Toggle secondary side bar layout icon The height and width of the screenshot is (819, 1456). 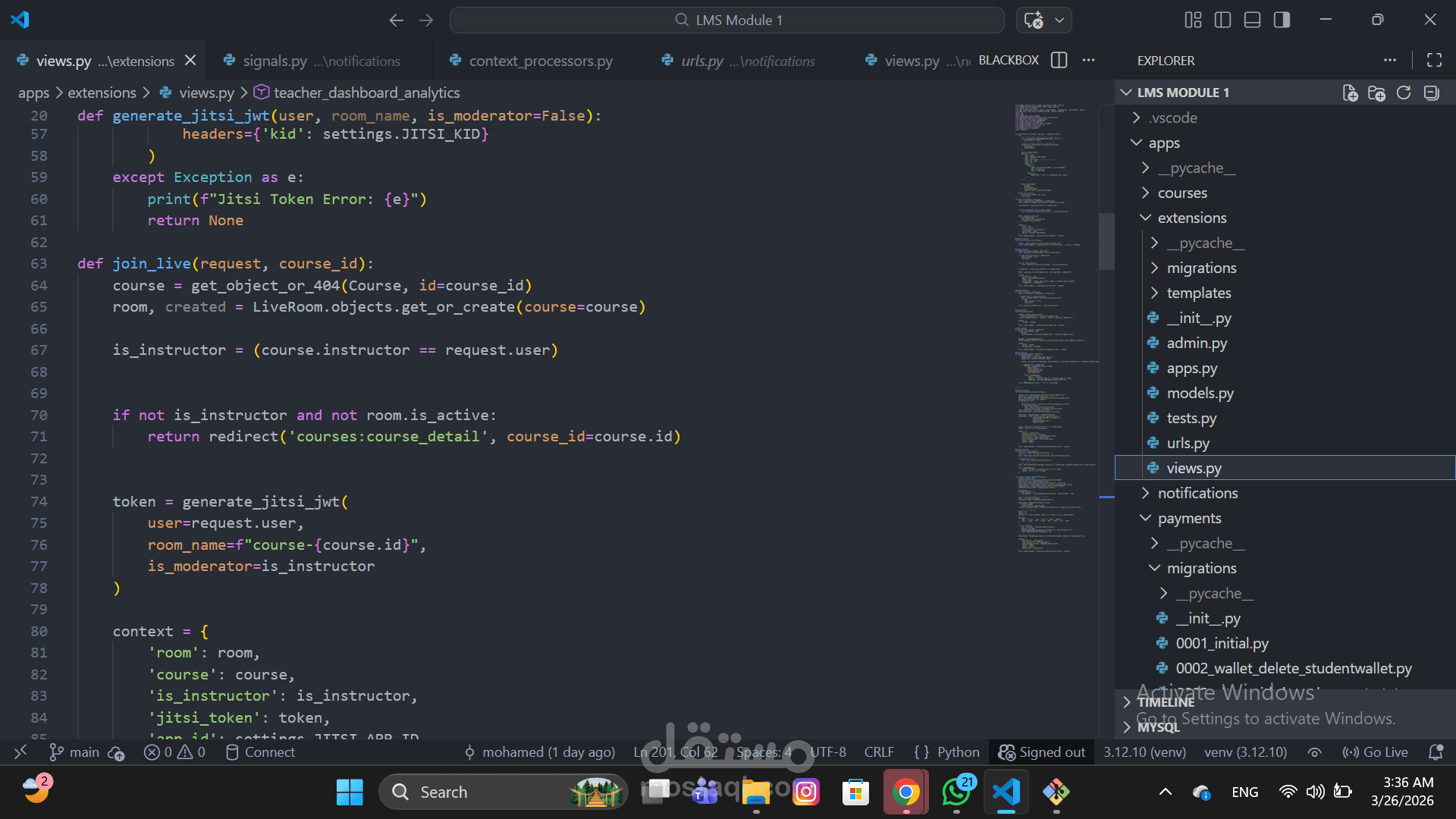[1282, 20]
